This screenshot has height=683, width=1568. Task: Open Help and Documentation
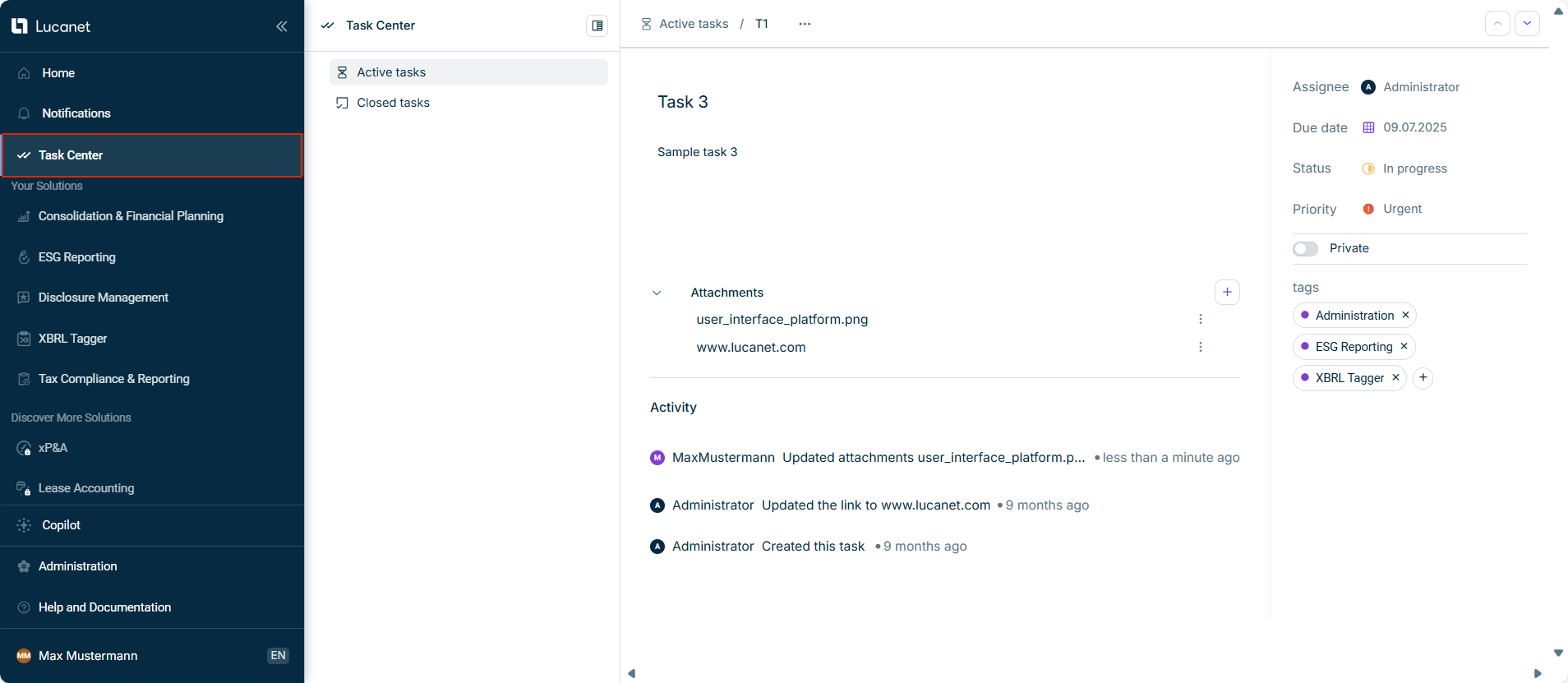click(152, 607)
